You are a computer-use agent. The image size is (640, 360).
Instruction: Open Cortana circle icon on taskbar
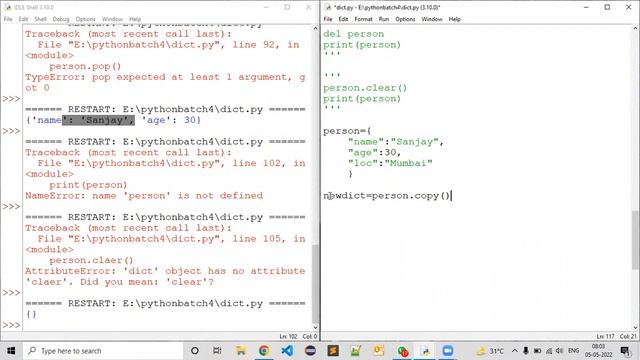point(195,351)
